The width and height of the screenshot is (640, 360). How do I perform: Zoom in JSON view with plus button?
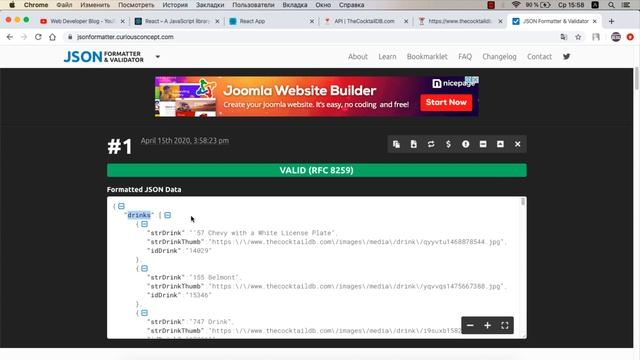(487, 325)
